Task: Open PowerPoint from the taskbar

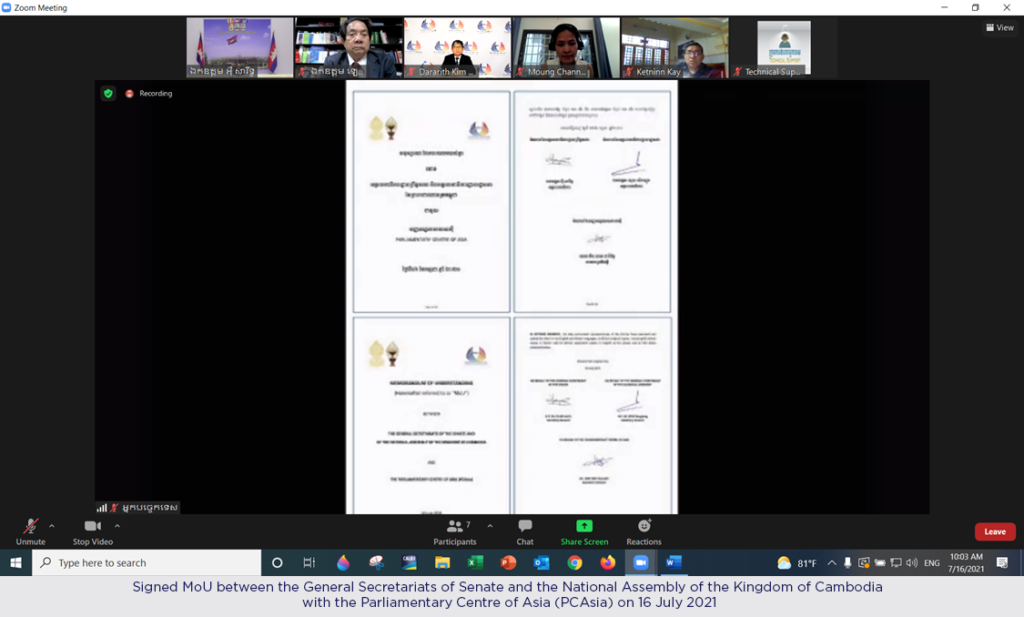Action: pyautogui.click(x=509, y=563)
